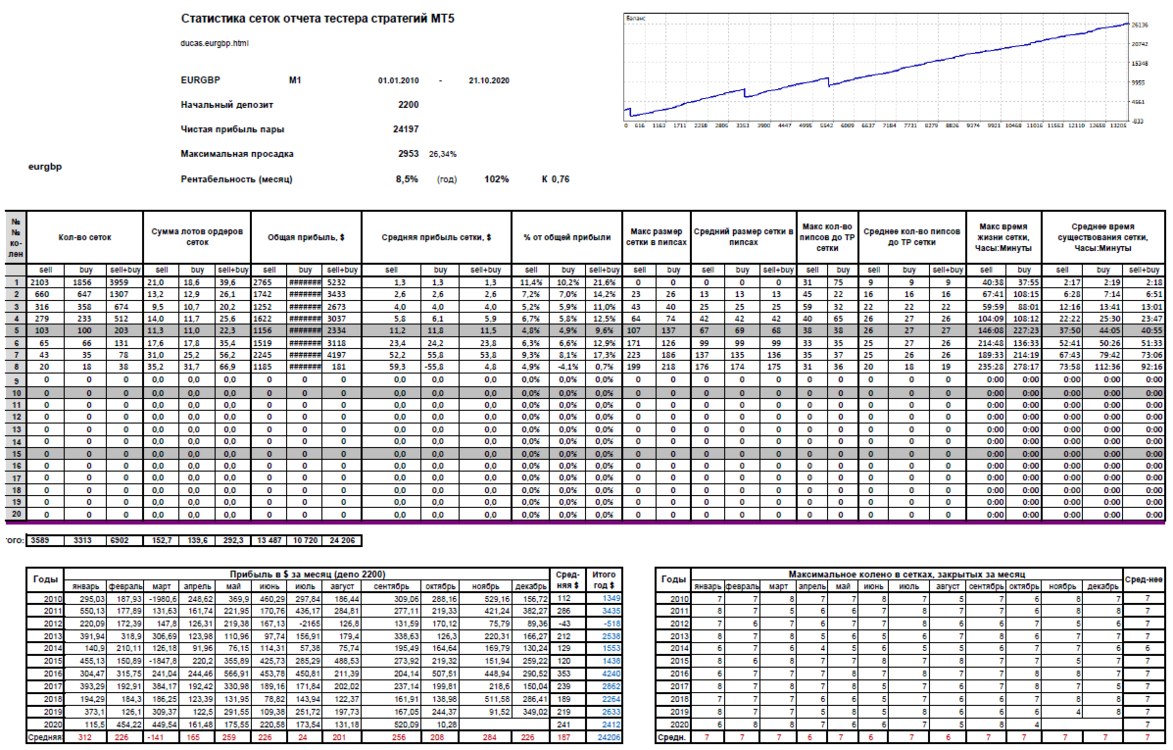Select the Итого год $ column header

click(604, 580)
